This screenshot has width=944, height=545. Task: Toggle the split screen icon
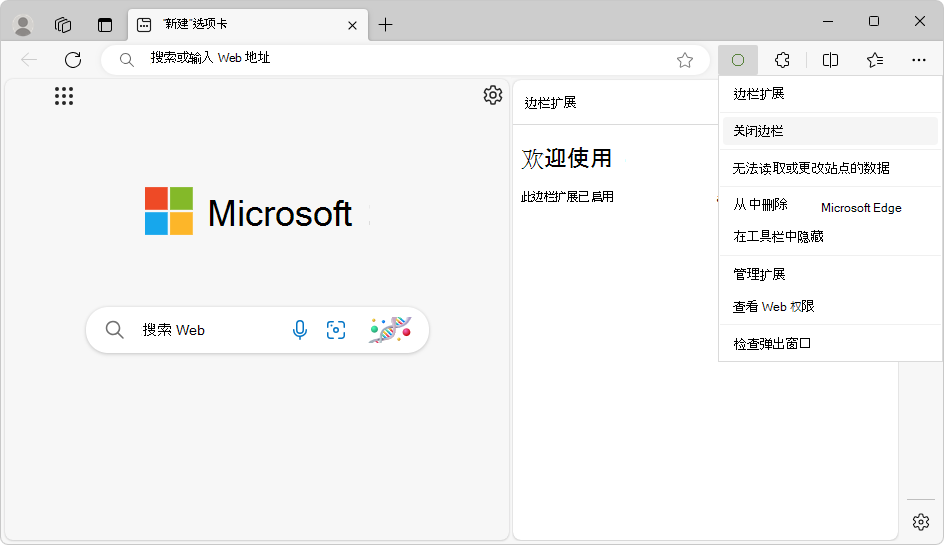pyautogui.click(x=830, y=60)
